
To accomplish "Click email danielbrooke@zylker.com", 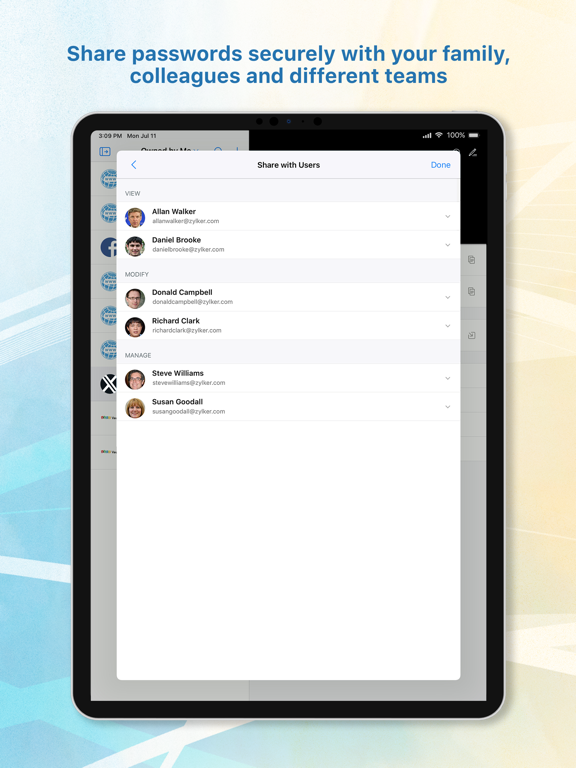I will (188, 249).
